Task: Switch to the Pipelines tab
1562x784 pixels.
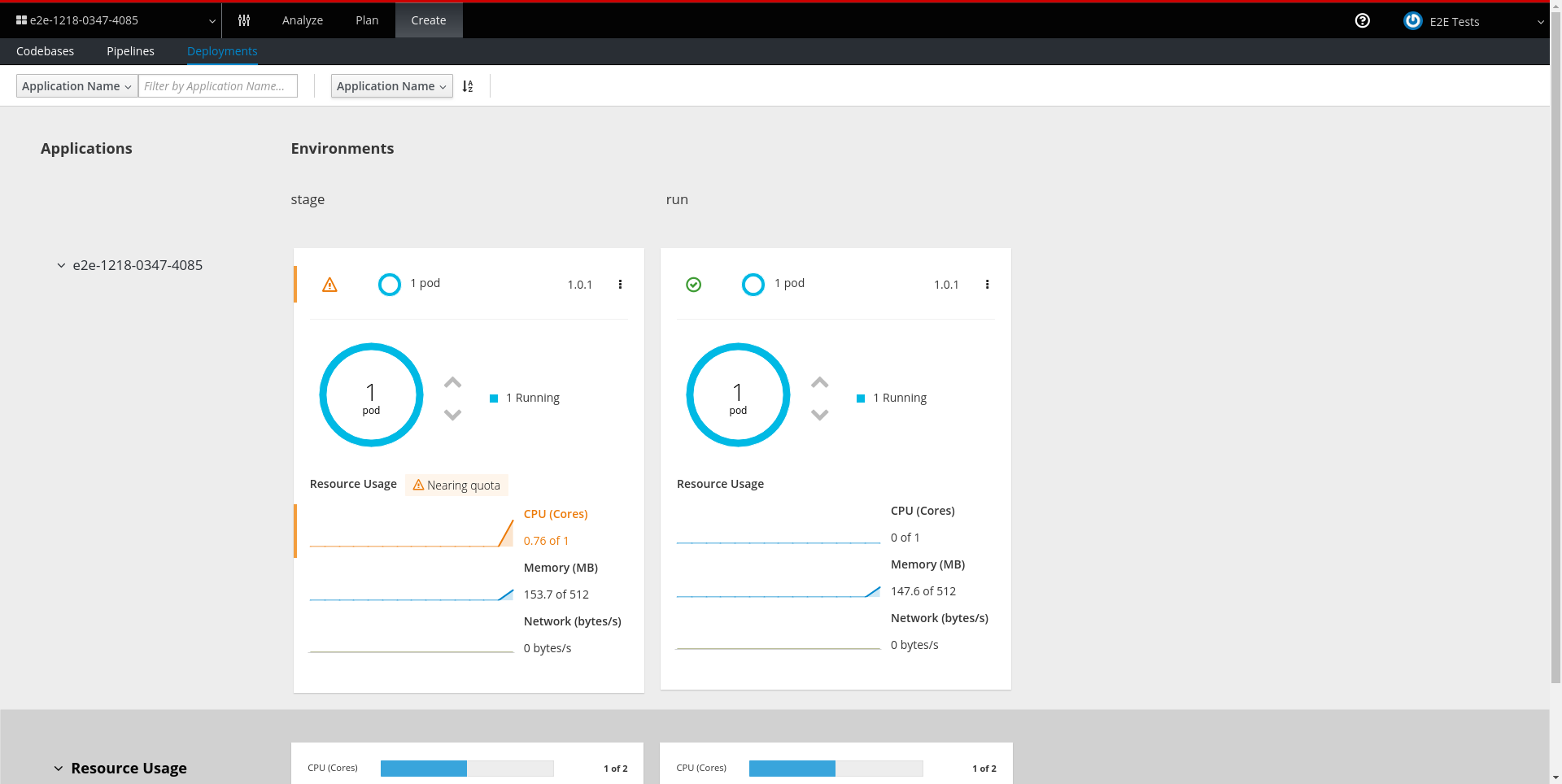Action: pos(130,50)
